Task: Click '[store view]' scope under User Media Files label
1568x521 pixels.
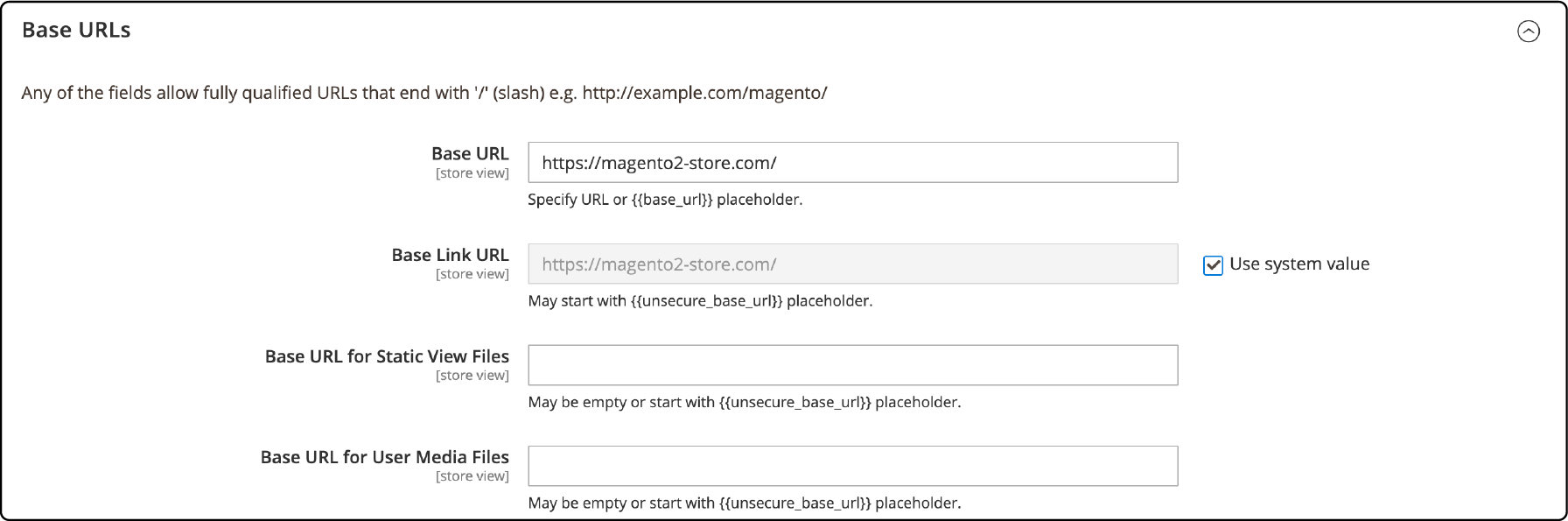Action: pos(472,476)
